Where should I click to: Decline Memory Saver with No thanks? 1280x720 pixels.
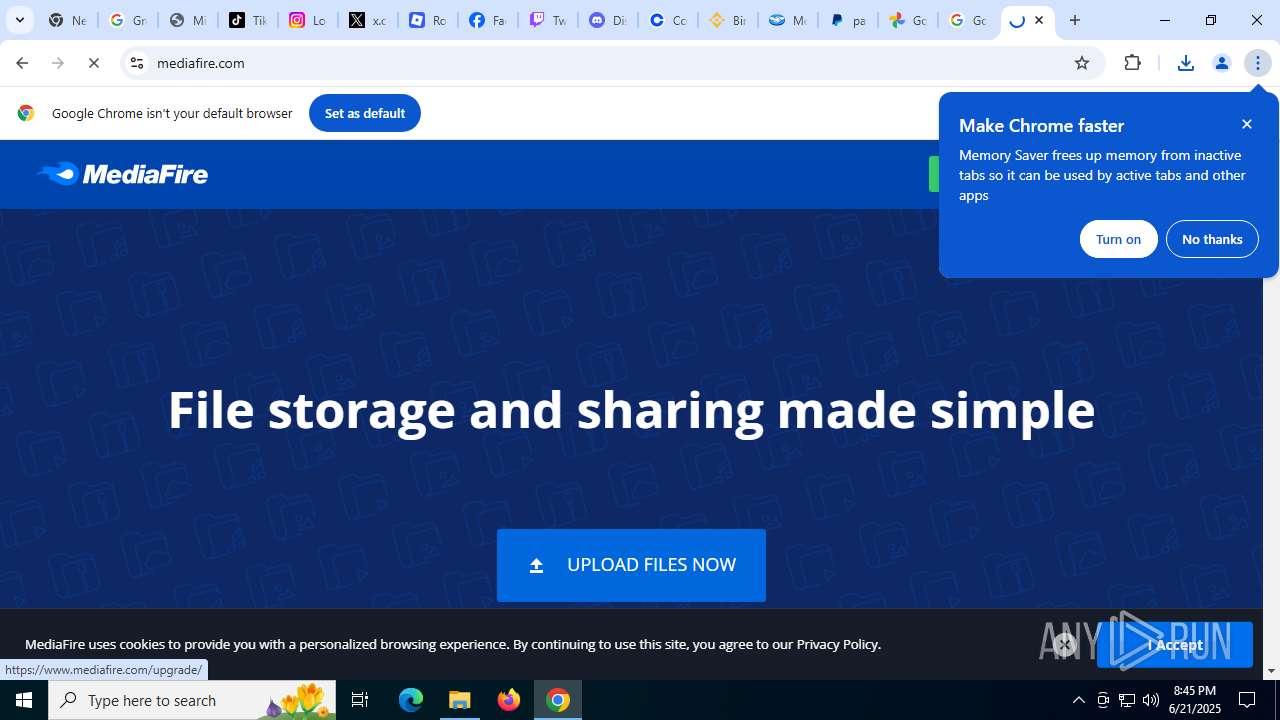point(1212,239)
